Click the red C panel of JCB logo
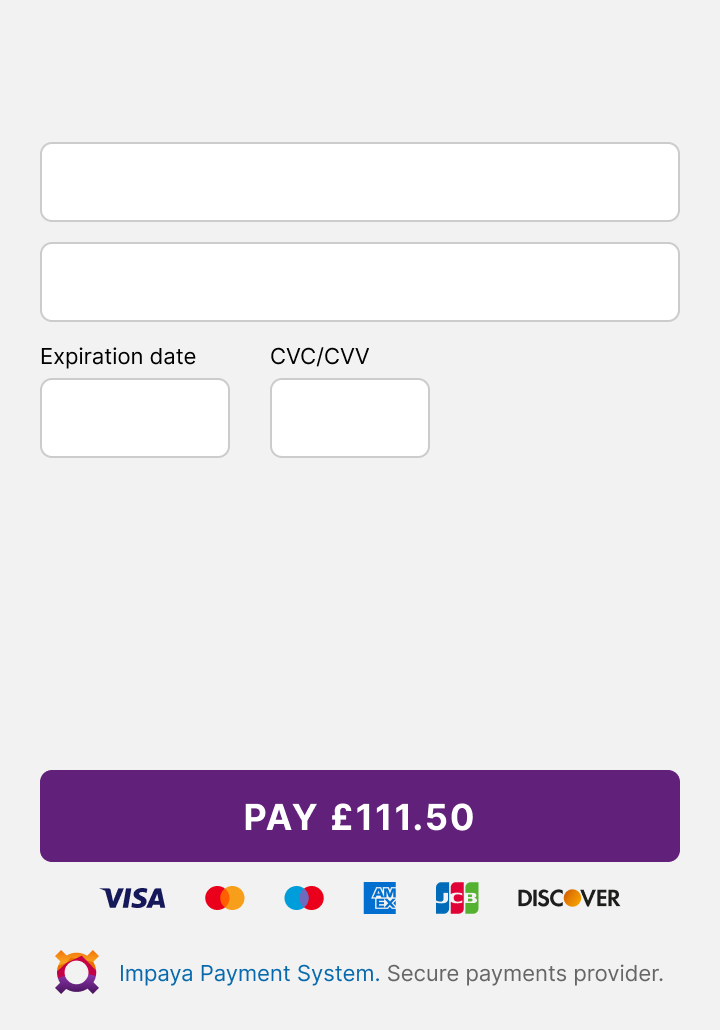This screenshot has height=1030, width=720. click(457, 898)
